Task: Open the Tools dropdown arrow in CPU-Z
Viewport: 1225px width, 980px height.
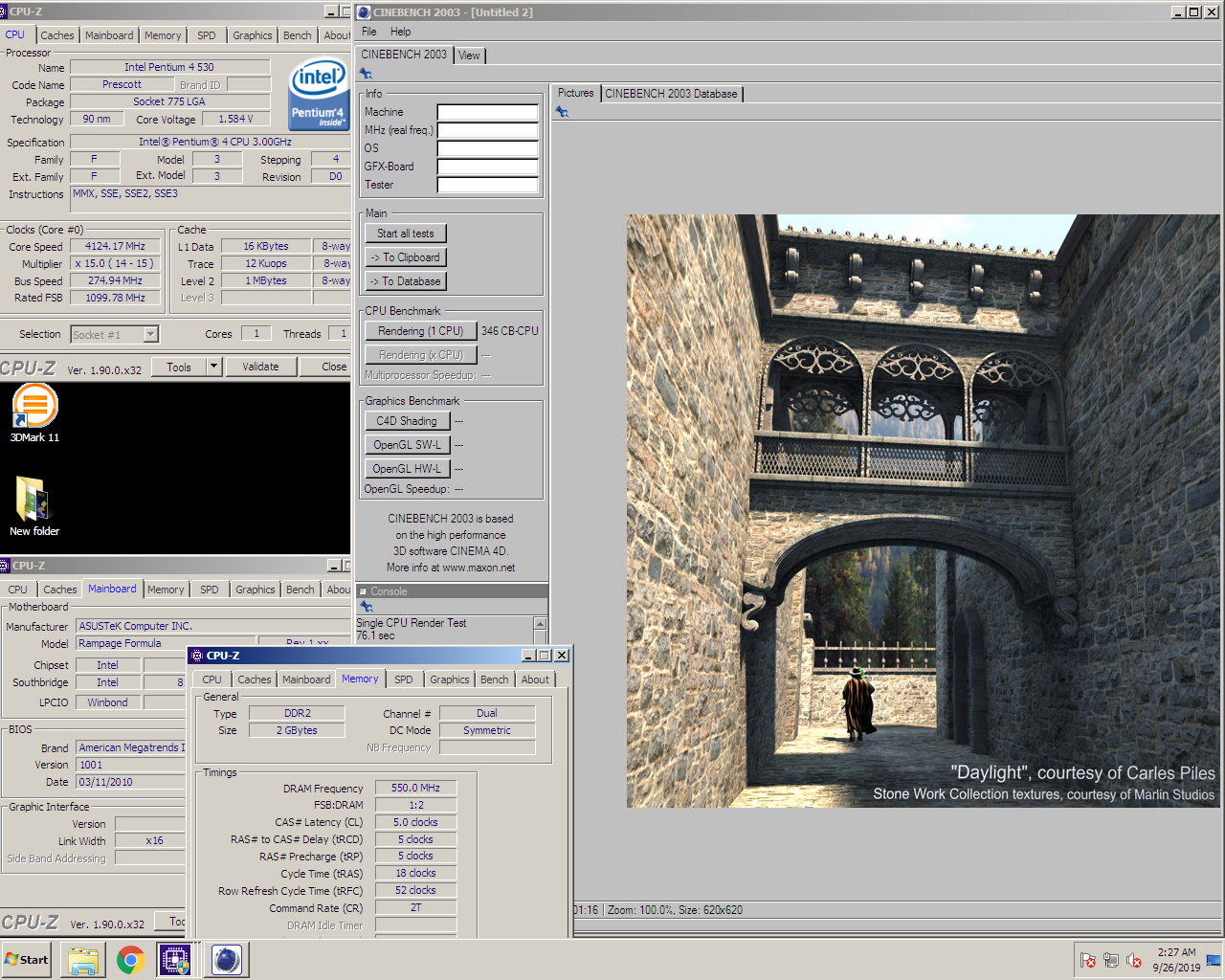Action: click(x=213, y=367)
